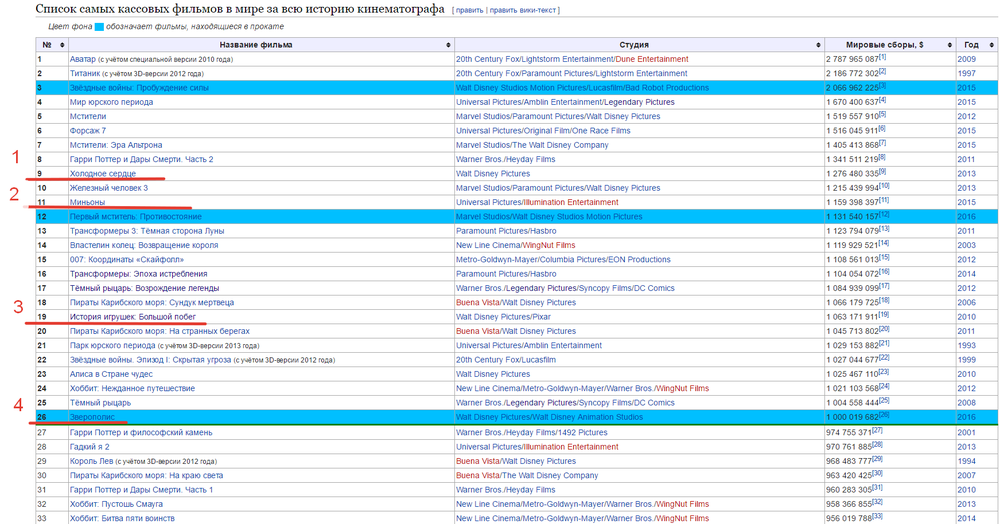Open 'Тёмный рыцарь: Возрождение легенды' link

pyautogui.click(x=144, y=288)
